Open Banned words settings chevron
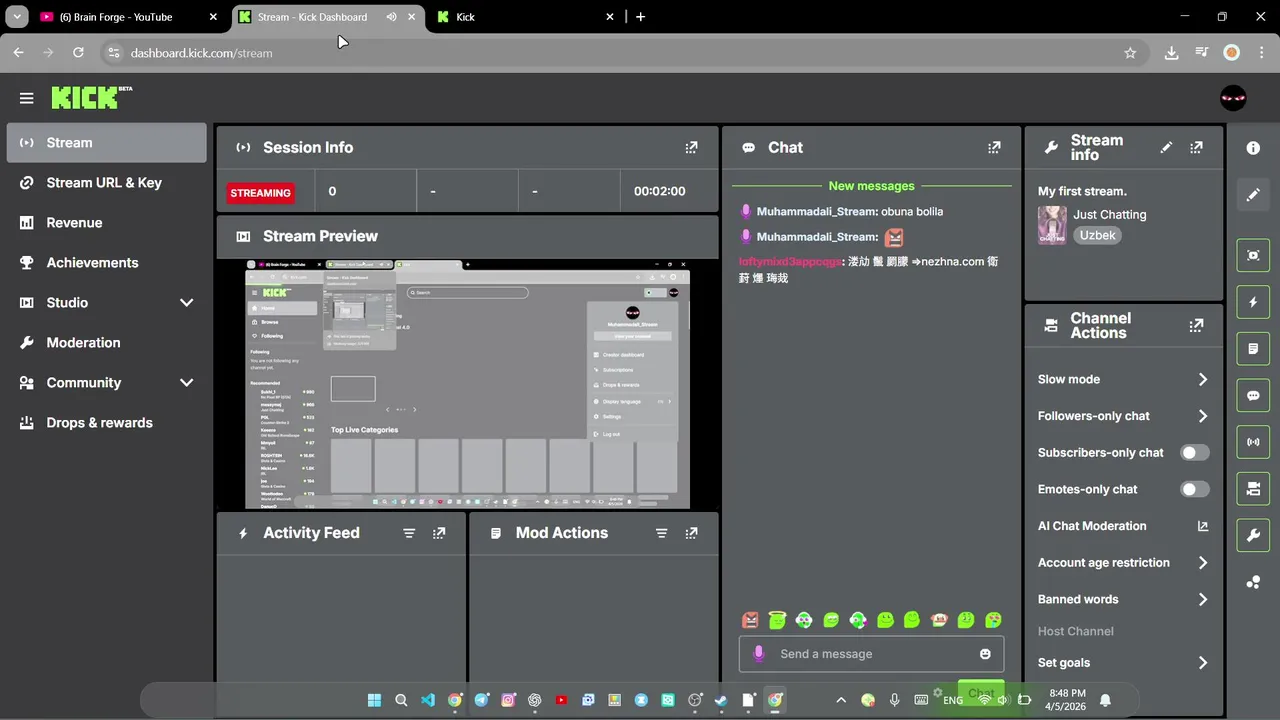This screenshot has height=720, width=1280. coord(1202,600)
